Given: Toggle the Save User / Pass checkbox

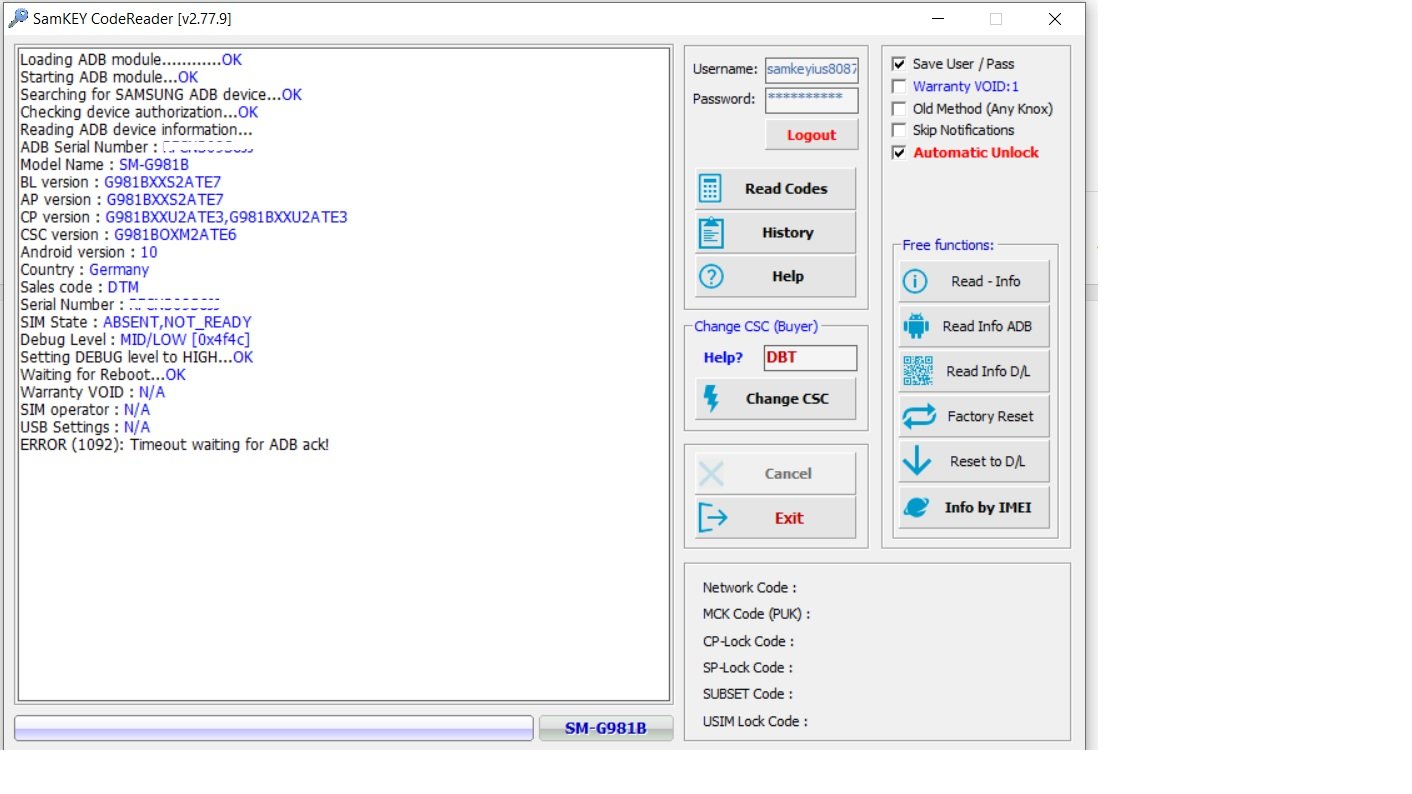Looking at the screenshot, I should [899, 63].
